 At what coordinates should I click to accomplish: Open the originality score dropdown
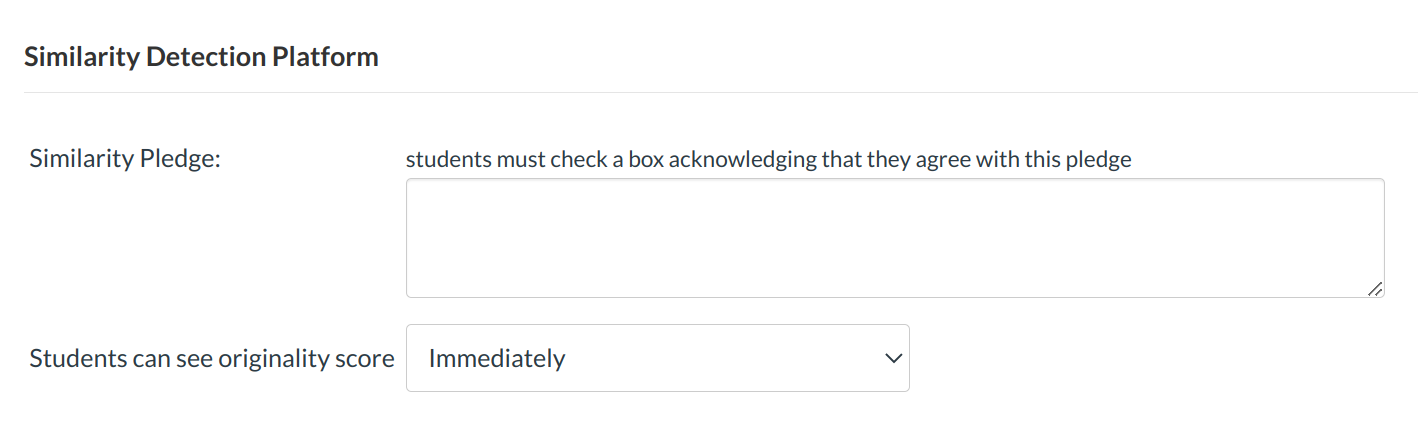pyautogui.click(x=657, y=358)
